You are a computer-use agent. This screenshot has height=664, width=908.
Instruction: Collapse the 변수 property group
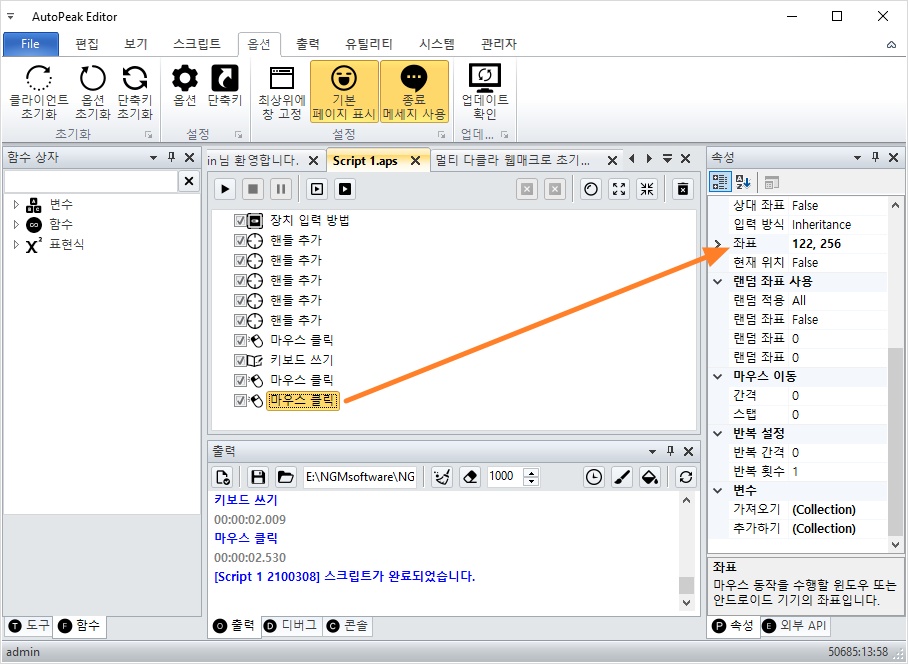point(718,491)
